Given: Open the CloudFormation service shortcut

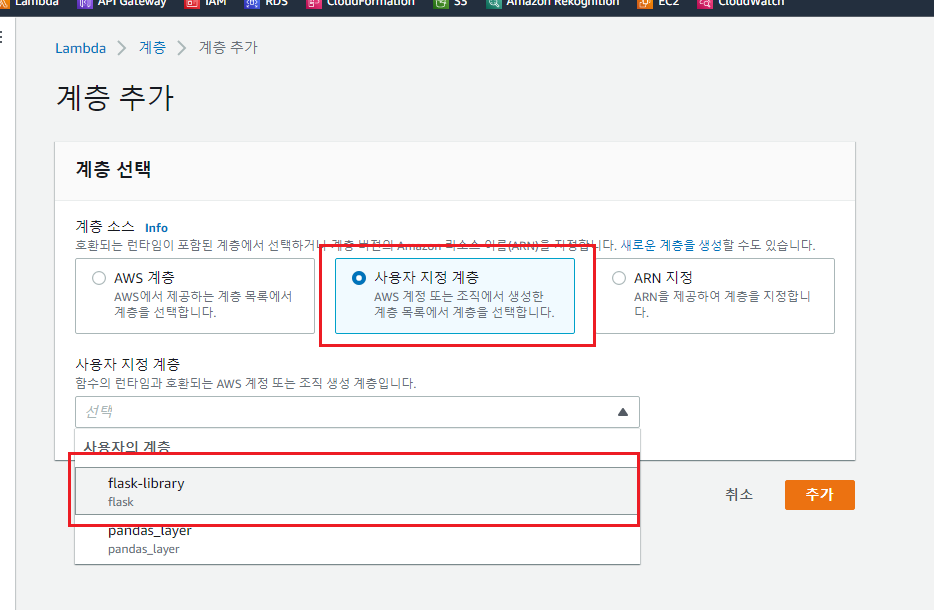Looking at the screenshot, I should point(360,3).
